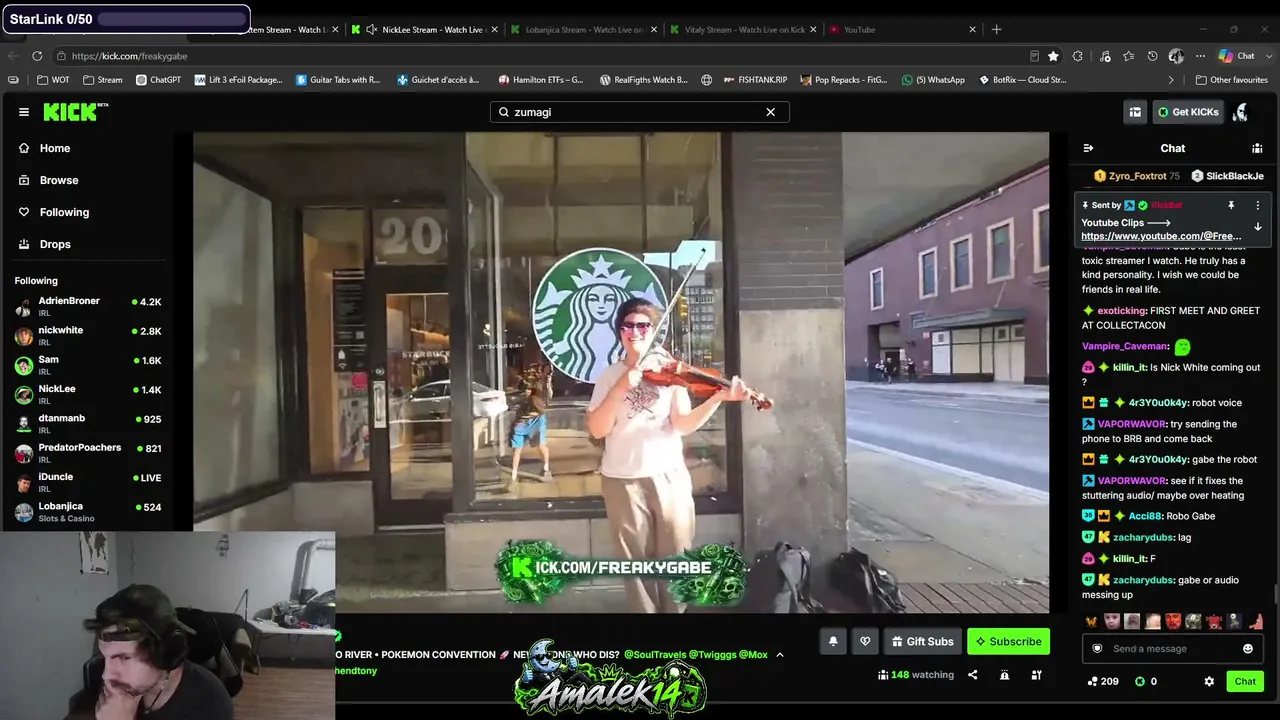This screenshot has height=720, width=1280.
Task: Open the pinned YouTube clips link
Action: click(1161, 236)
